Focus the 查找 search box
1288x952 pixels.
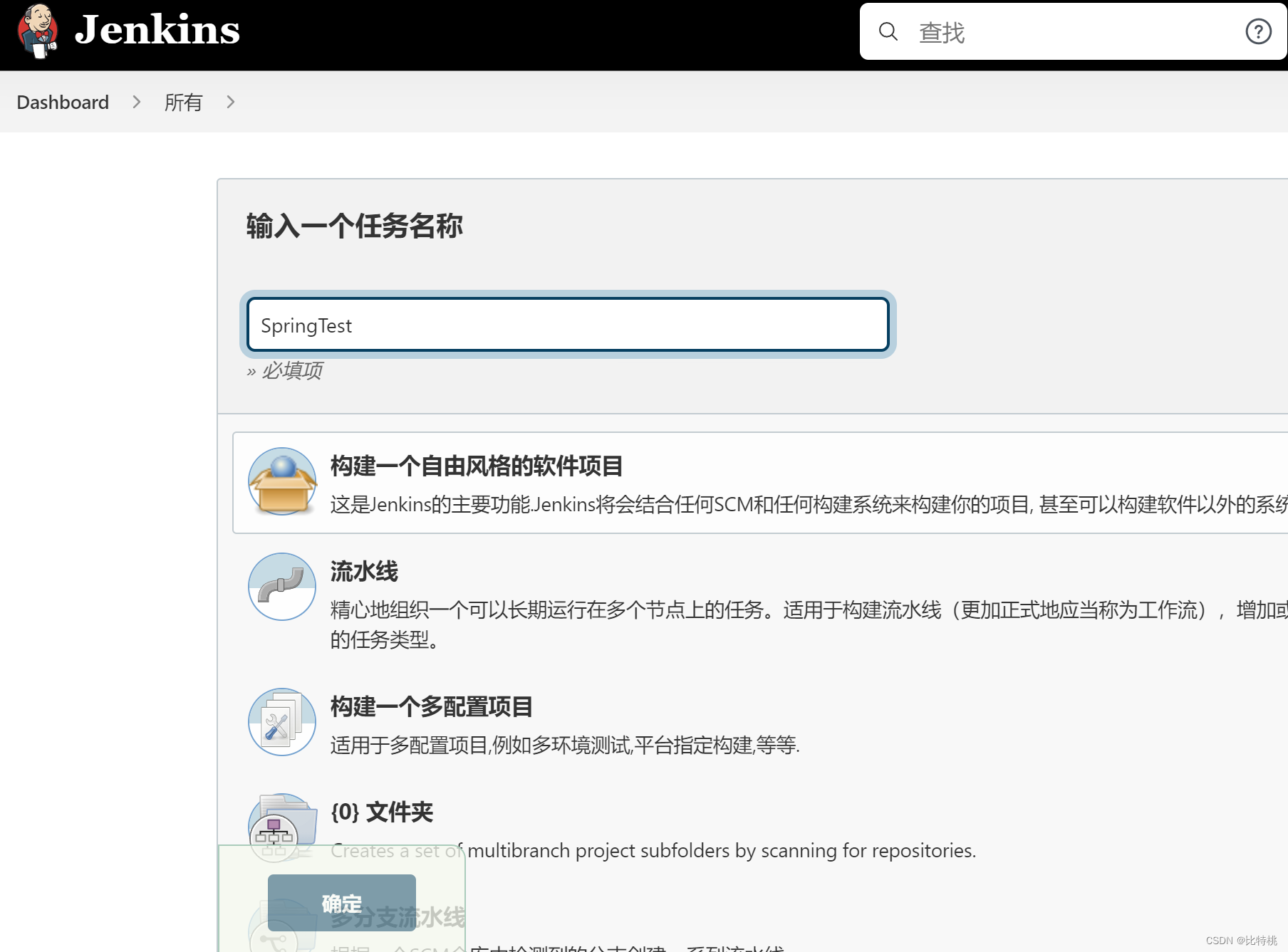click(1073, 31)
